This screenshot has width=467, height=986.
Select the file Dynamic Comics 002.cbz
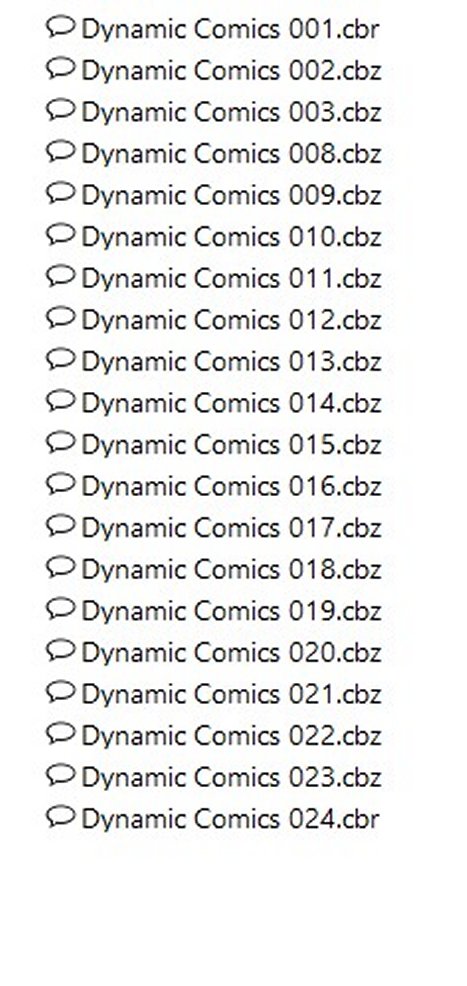click(231, 71)
